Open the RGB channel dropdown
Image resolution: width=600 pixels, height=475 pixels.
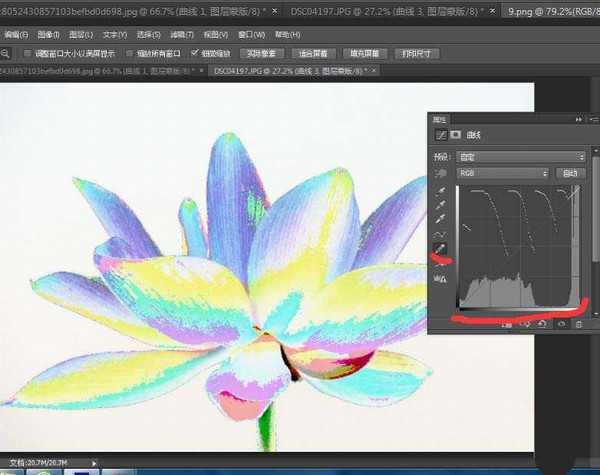[x=502, y=173]
